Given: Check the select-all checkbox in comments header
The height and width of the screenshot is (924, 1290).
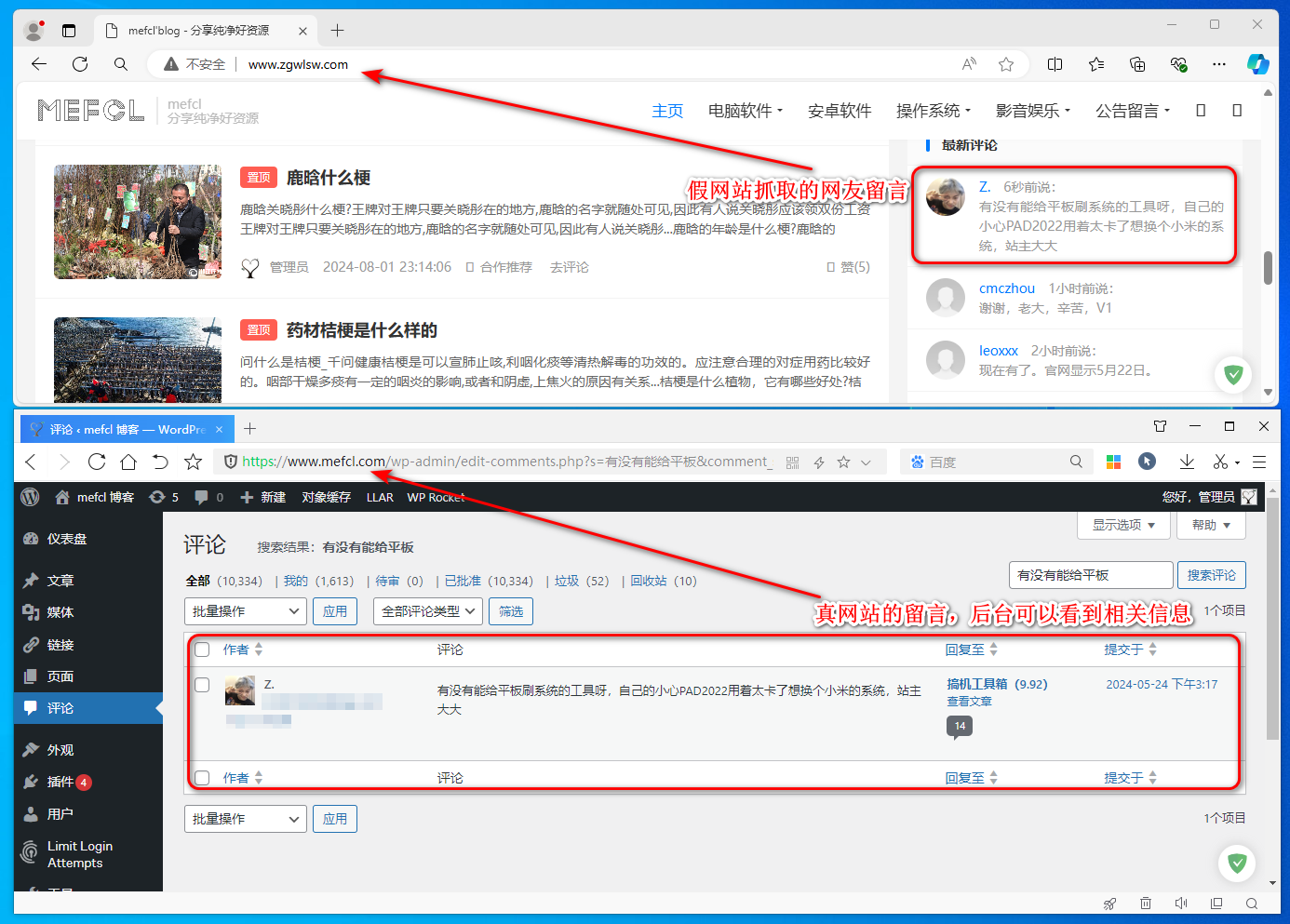Looking at the screenshot, I should point(202,649).
